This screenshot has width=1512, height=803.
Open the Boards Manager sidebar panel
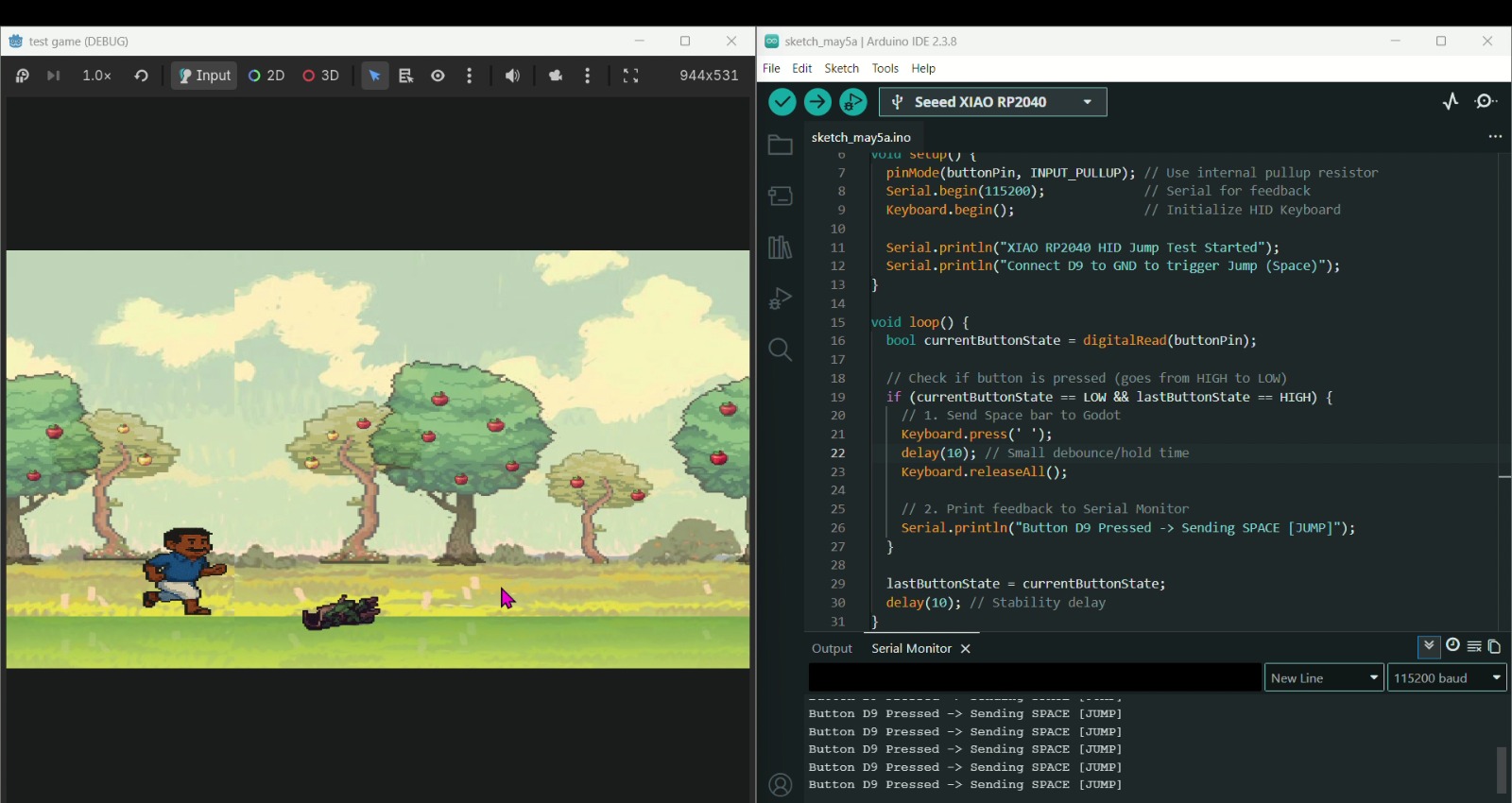click(x=780, y=196)
